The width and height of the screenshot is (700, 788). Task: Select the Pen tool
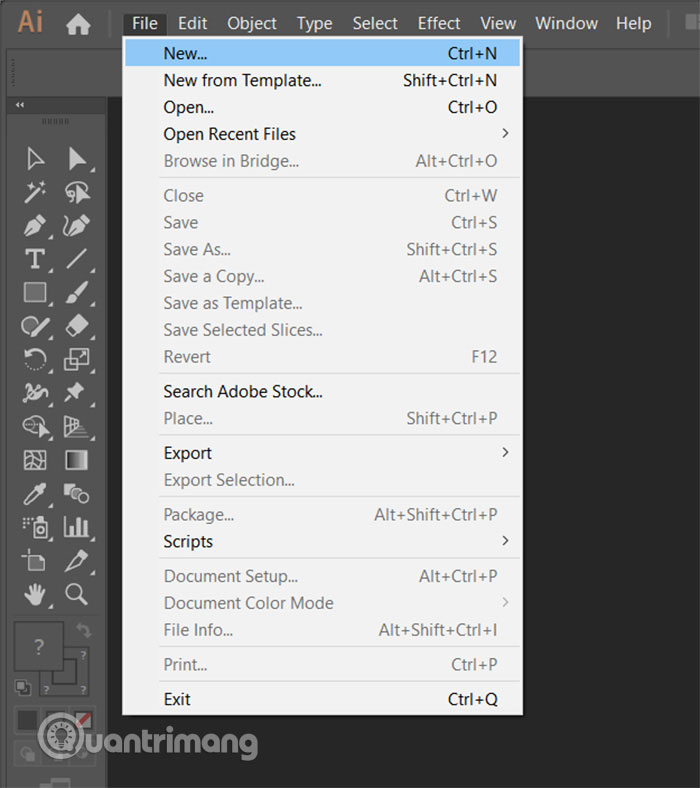pos(35,226)
